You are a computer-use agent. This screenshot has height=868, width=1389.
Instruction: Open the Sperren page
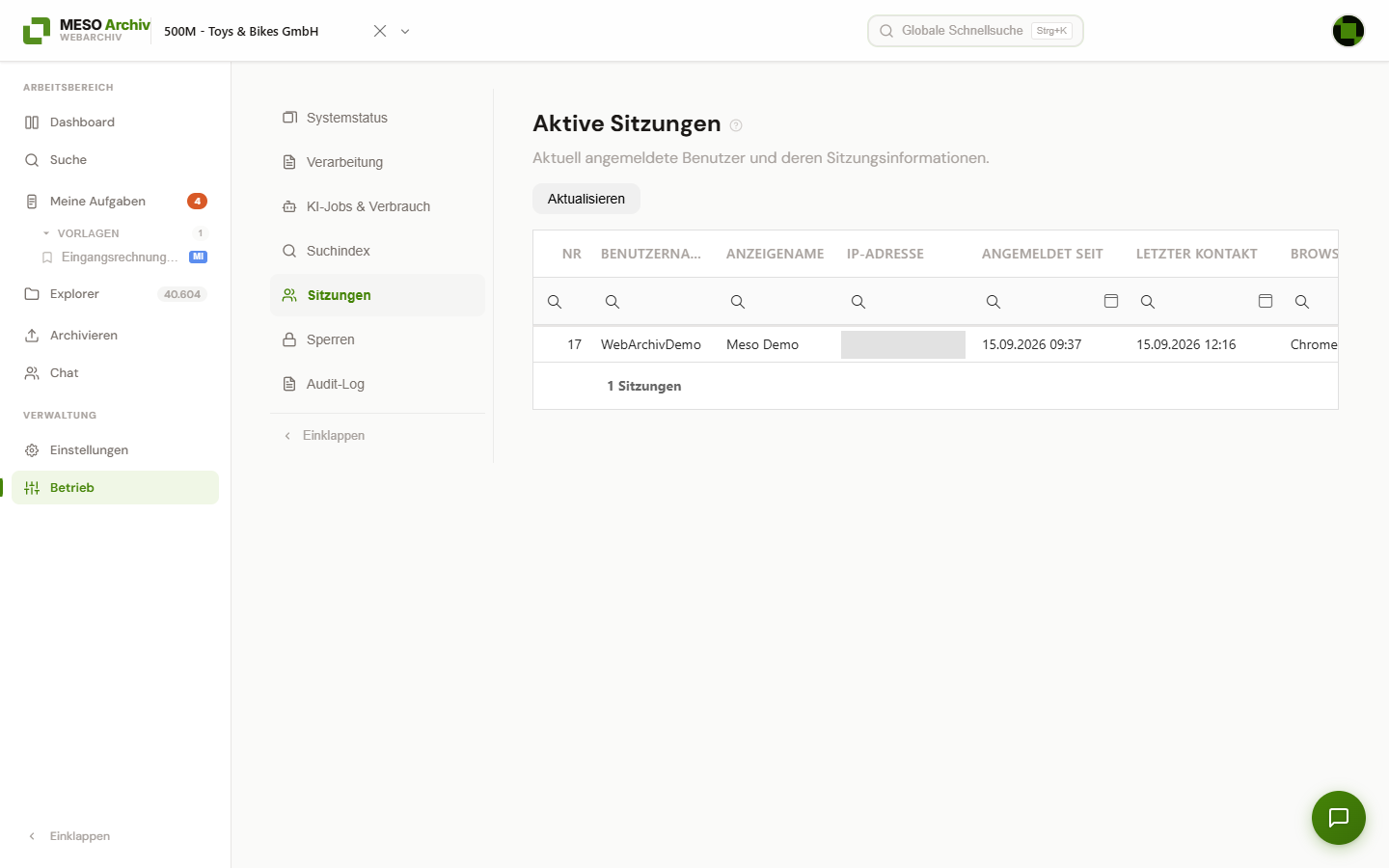tap(377, 339)
